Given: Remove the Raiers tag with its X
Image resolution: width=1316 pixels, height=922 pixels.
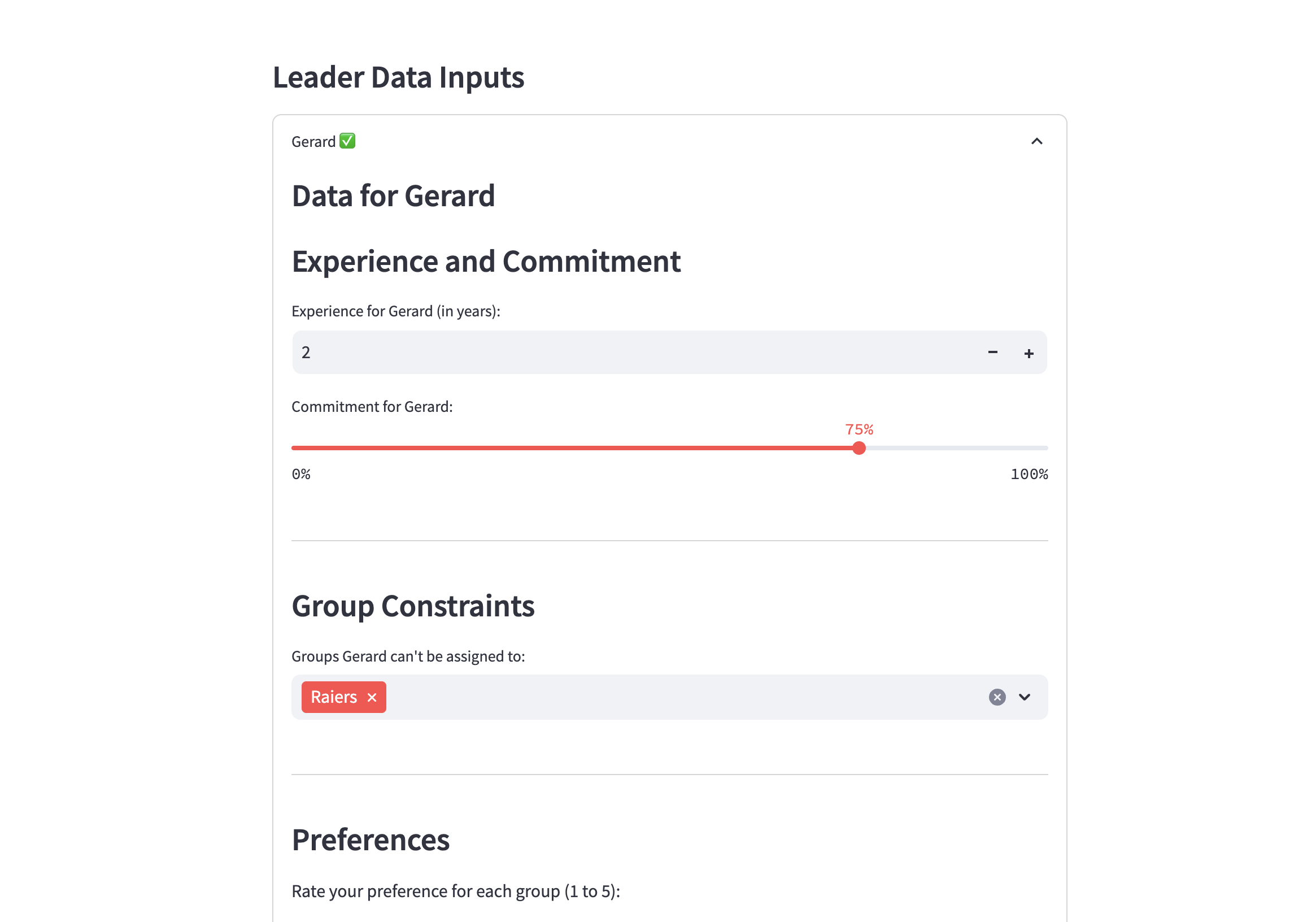Looking at the screenshot, I should 372,697.
